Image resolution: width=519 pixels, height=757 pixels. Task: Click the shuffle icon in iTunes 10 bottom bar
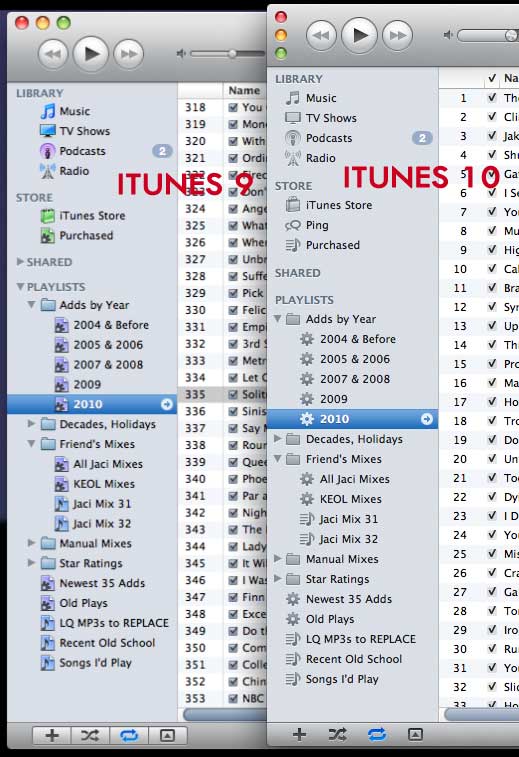pyautogui.click(x=337, y=734)
